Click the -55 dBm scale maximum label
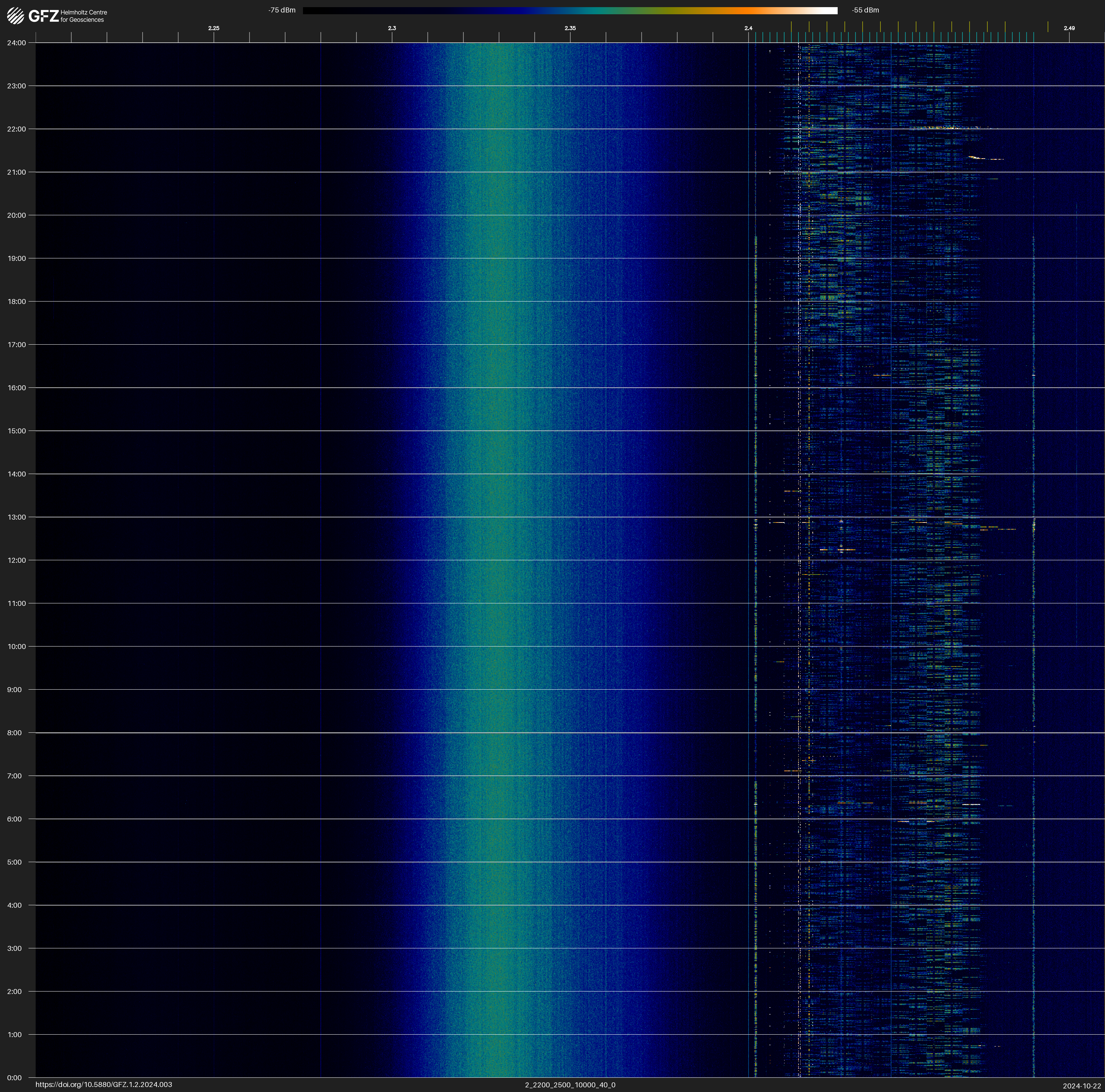This screenshot has width=1105, height=1092. [x=865, y=10]
